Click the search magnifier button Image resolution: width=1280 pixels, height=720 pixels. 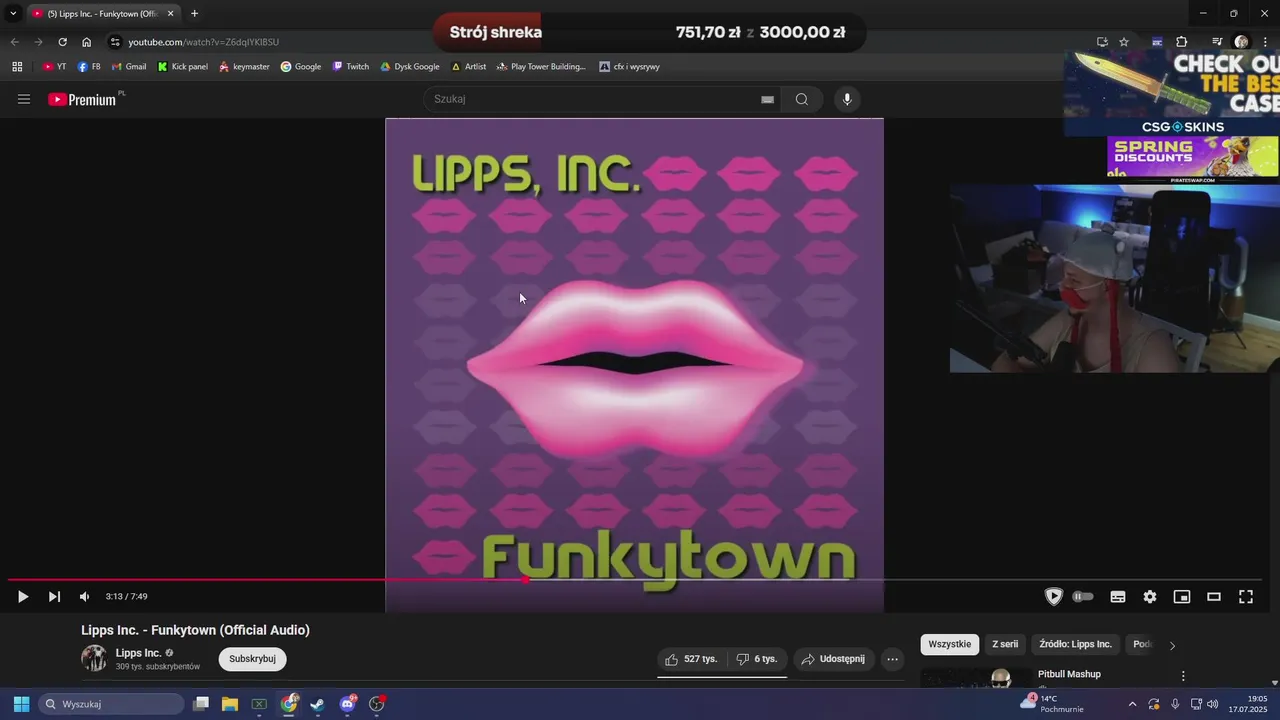[x=802, y=99]
